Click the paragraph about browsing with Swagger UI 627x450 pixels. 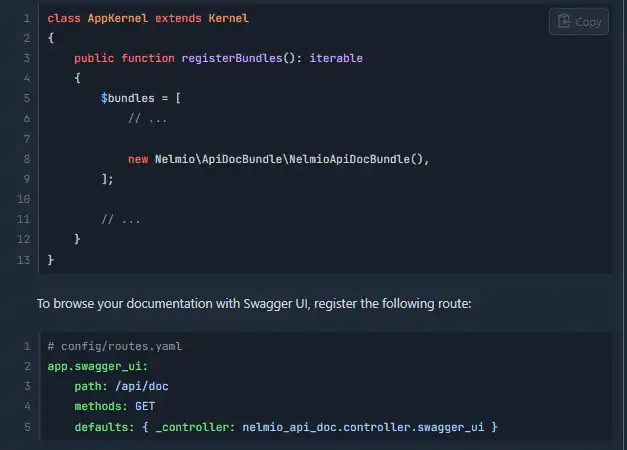click(x=254, y=304)
